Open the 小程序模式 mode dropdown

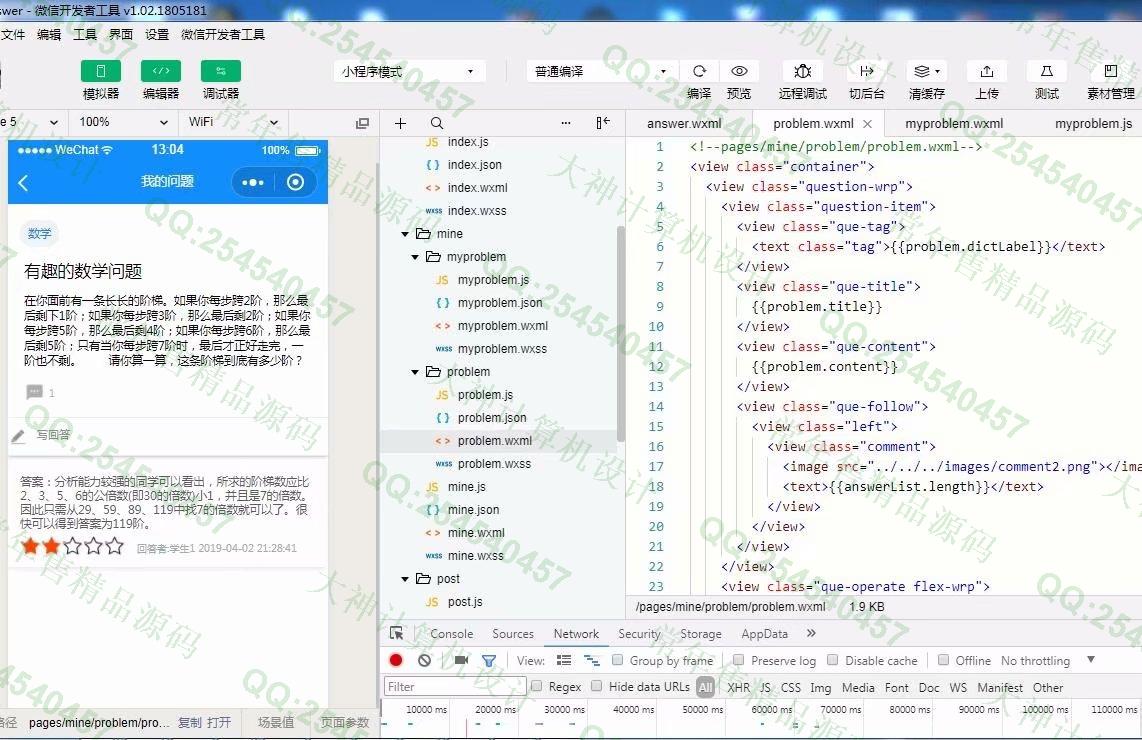click(409, 71)
